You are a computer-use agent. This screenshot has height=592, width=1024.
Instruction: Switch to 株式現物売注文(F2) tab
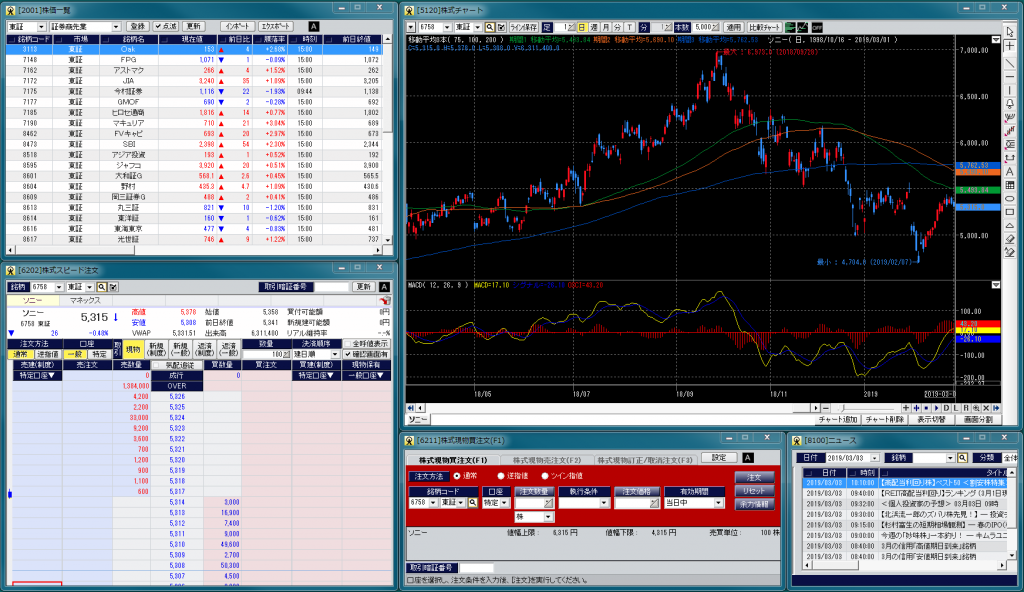point(547,460)
